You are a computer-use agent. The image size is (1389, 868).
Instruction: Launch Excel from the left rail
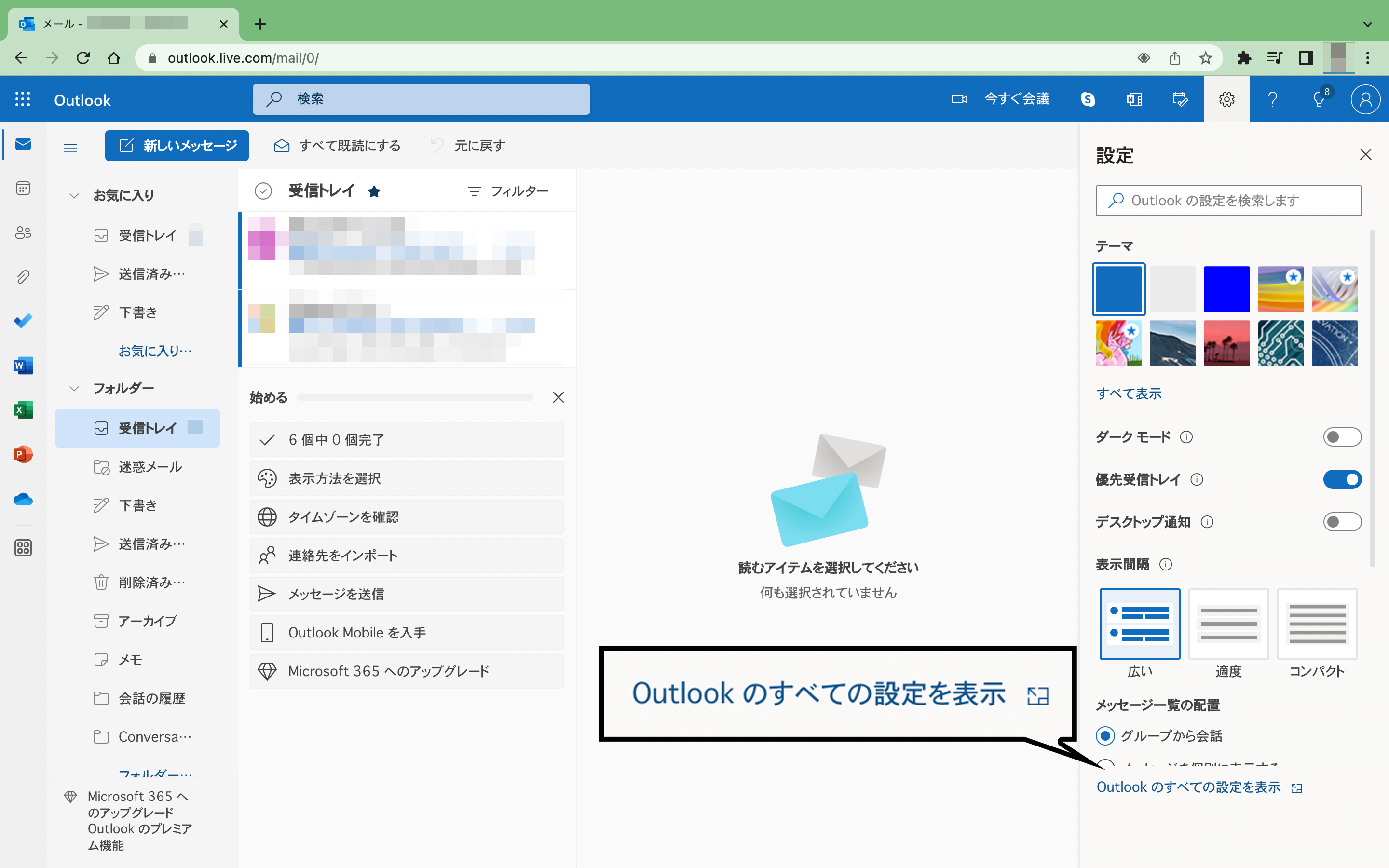(23, 410)
